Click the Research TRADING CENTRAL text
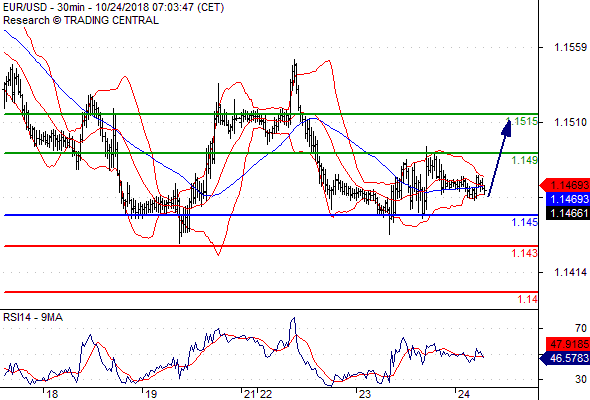 [x=81, y=20]
